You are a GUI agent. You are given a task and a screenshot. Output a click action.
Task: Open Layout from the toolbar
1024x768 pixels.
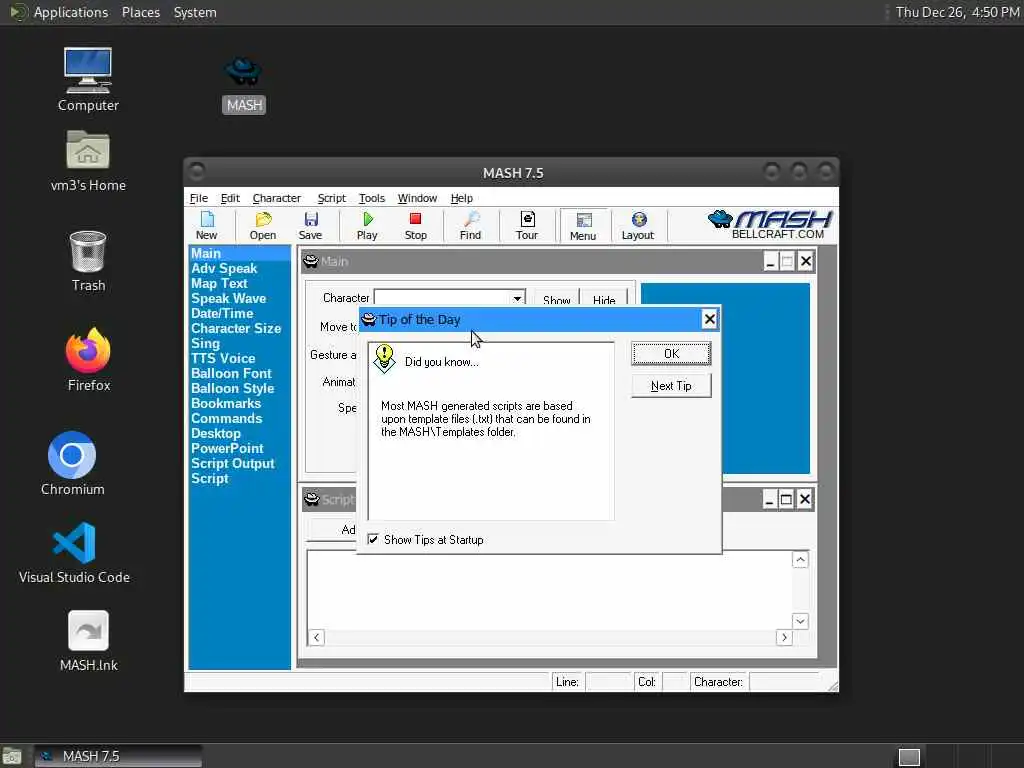[638, 226]
